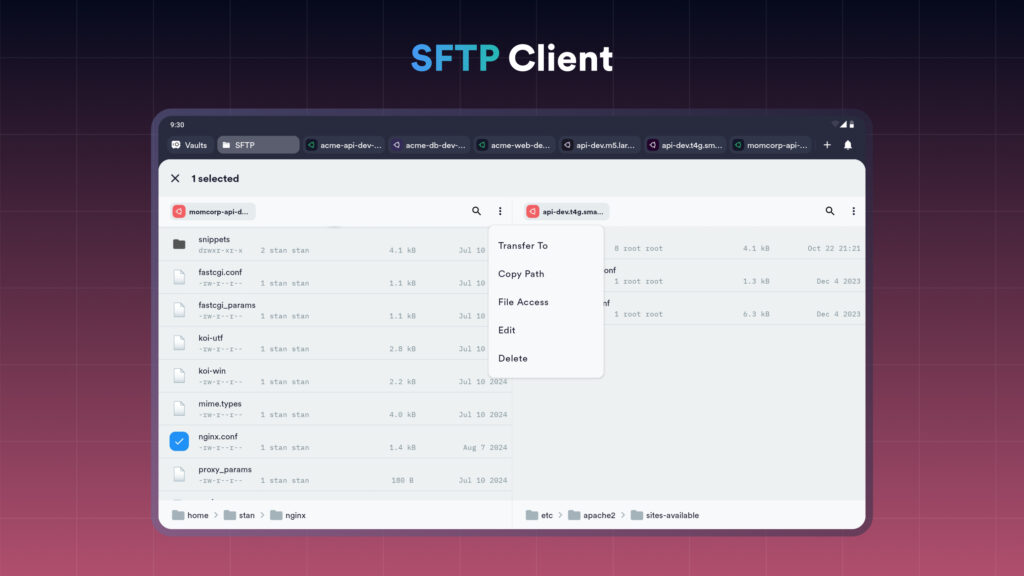
Task: Open the api-dev pane overflow menu
Action: tap(853, 211)
